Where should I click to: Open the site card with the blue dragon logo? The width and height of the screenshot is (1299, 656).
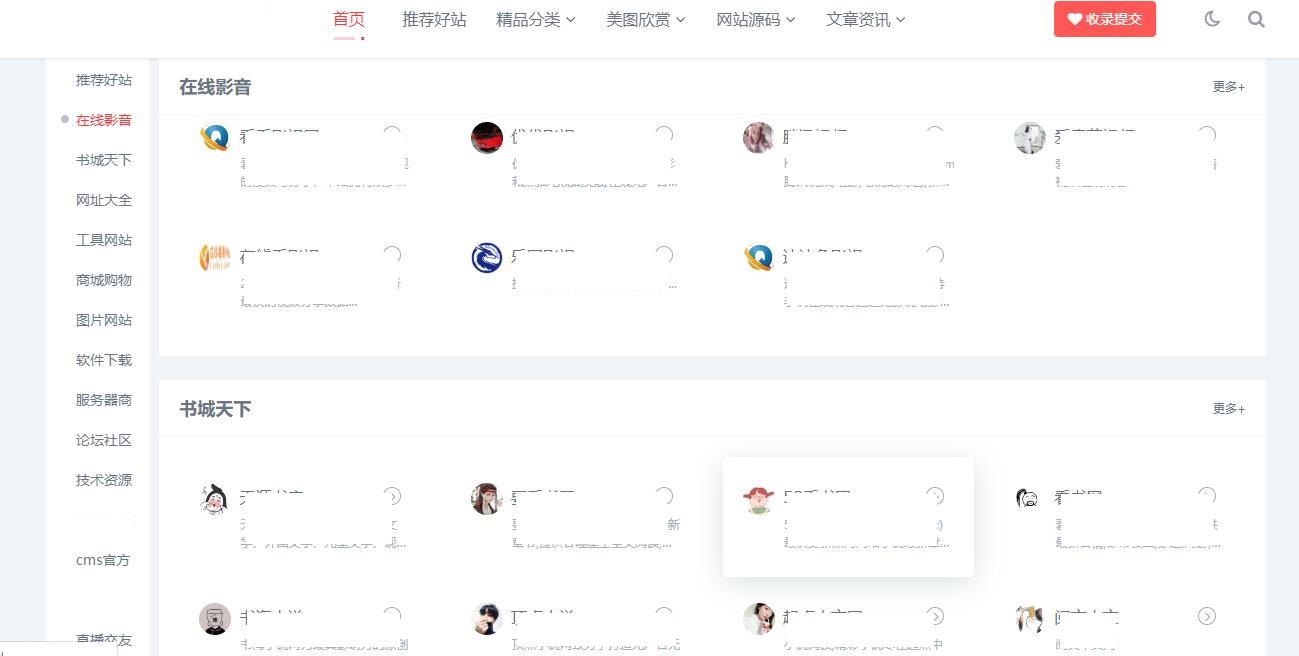[x=575, y=274]
